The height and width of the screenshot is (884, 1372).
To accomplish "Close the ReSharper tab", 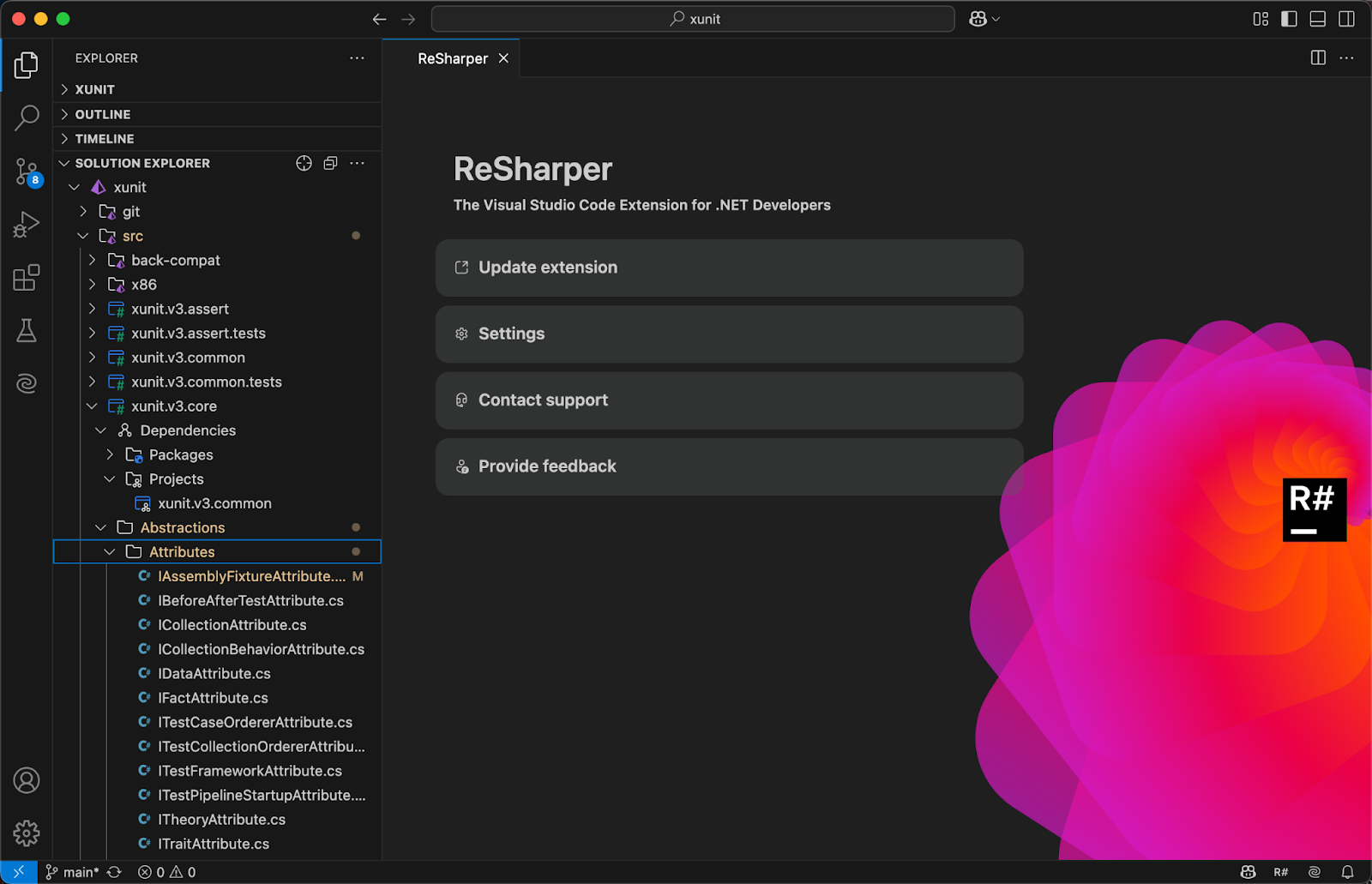I will click(503, 58).
